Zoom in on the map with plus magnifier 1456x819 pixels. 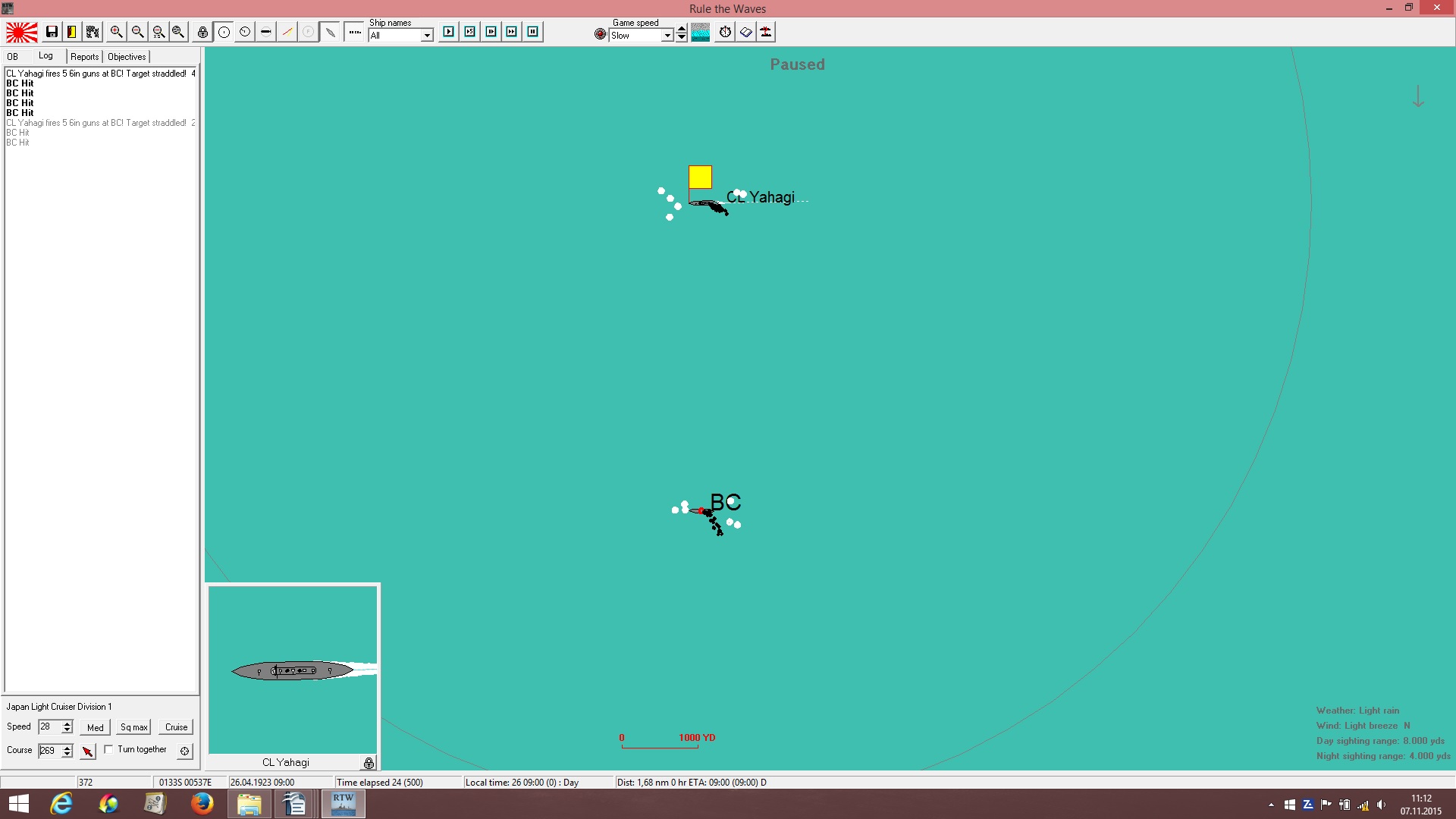pos(116,32)
